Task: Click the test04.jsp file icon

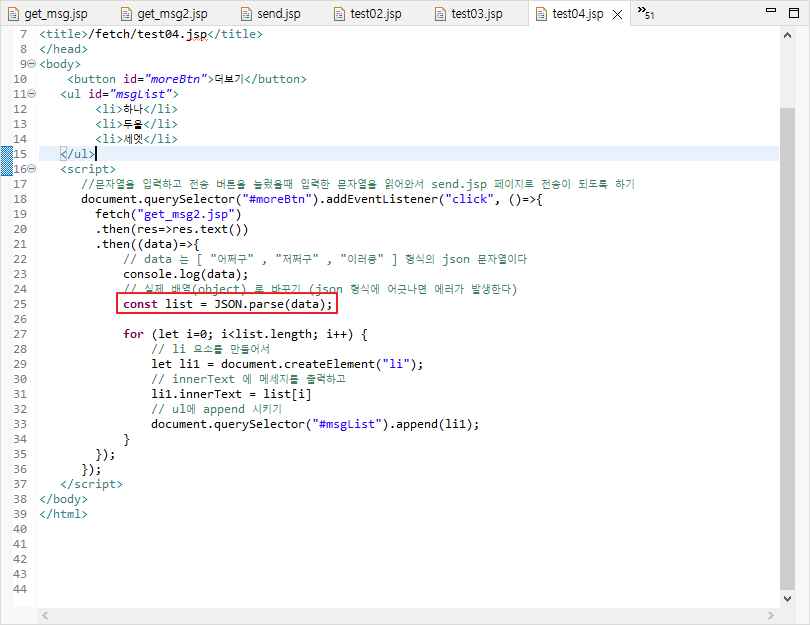Action: pyautogui.click(x=541, y=14)
